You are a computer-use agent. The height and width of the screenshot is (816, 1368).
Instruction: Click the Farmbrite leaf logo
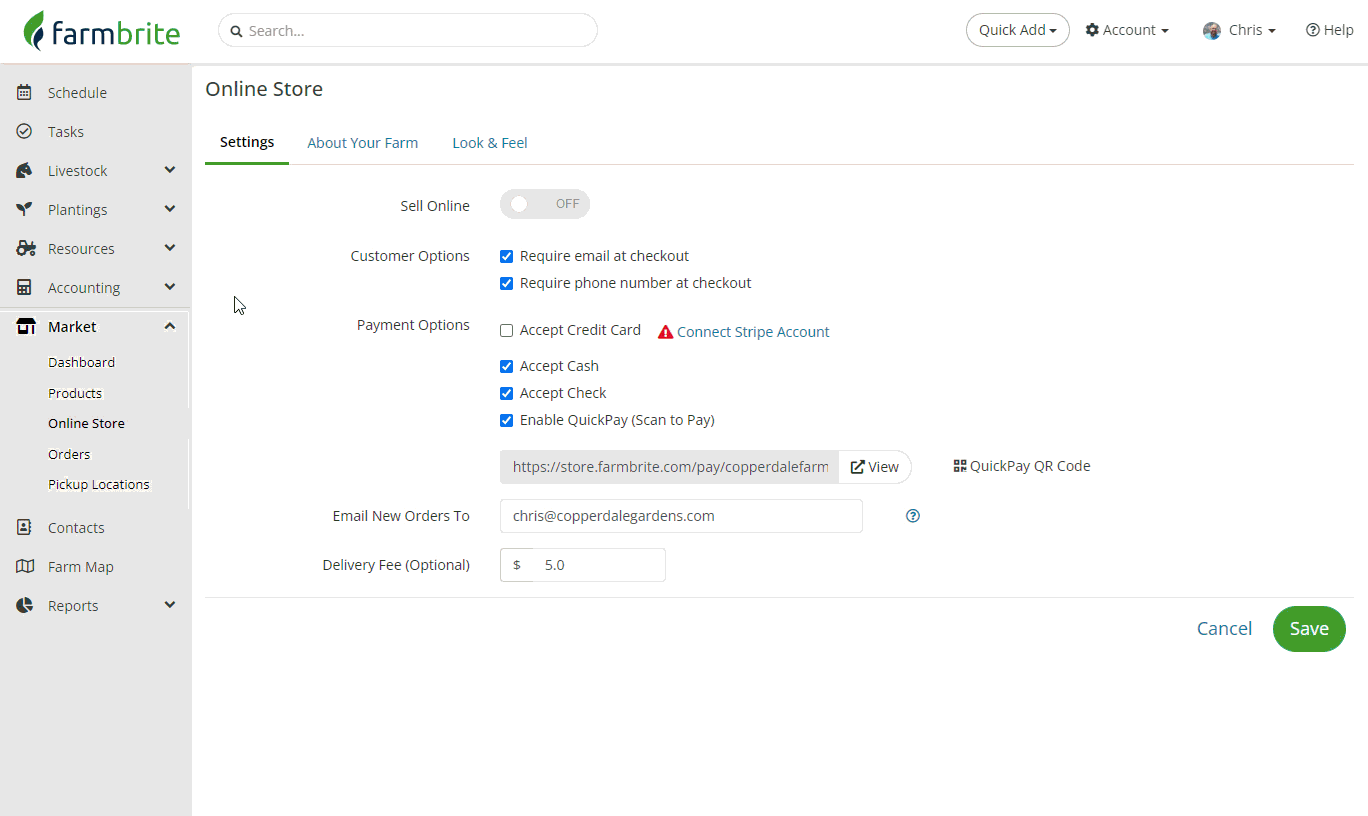point(35,31)
